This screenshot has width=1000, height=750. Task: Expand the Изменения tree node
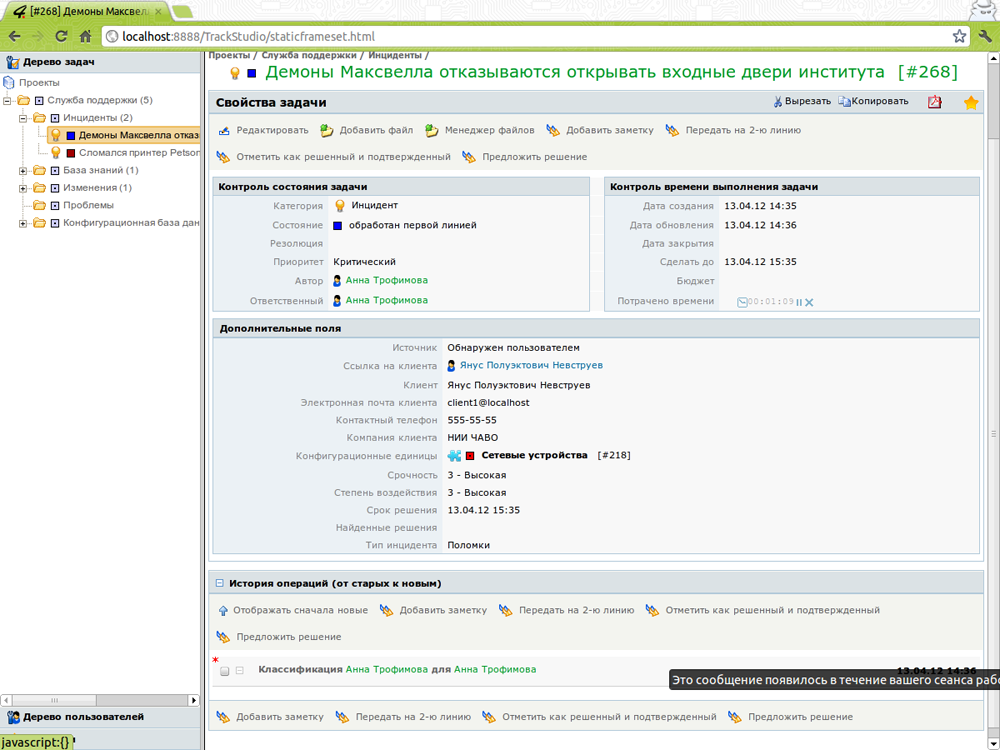(x=23, y=188)
